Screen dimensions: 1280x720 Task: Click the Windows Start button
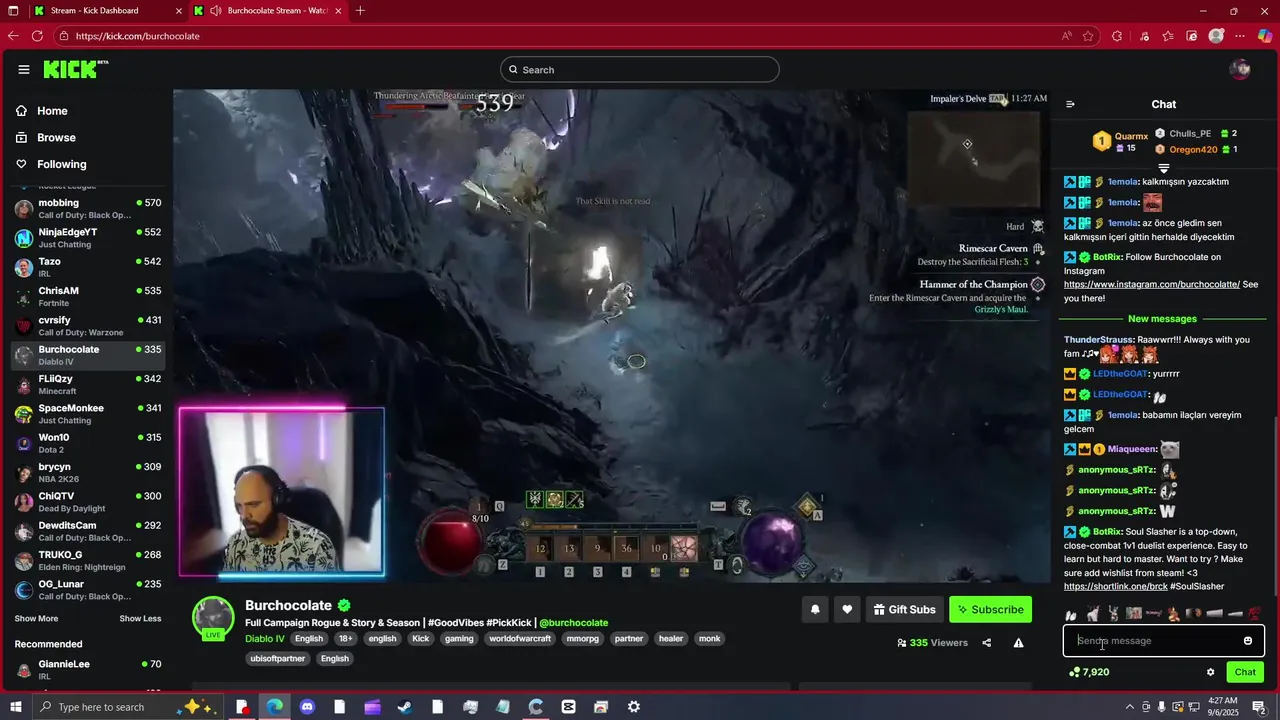click(x=14, y=707)
